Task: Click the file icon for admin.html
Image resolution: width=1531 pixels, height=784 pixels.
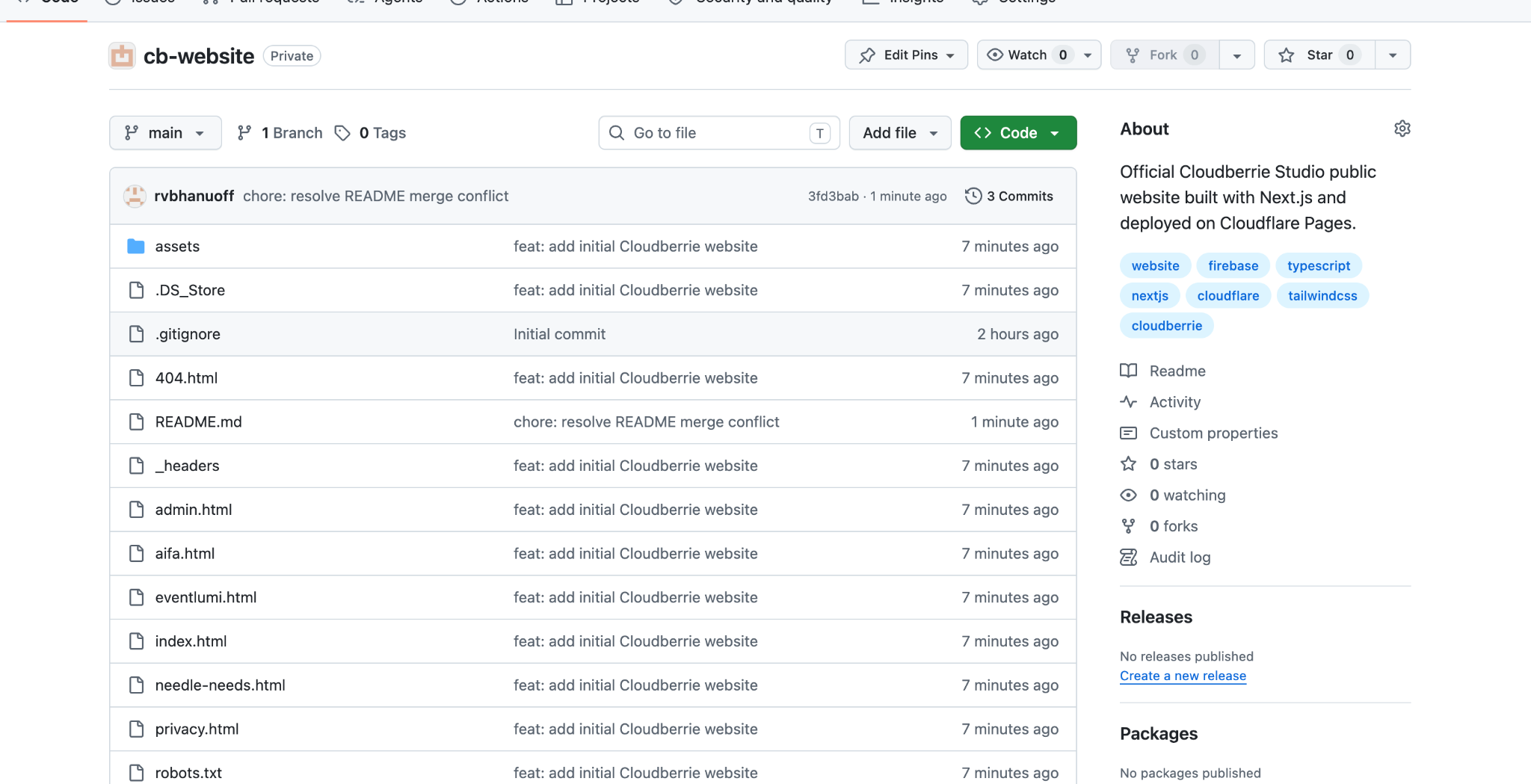Action: pyautogui.click(x=136, y=510)
